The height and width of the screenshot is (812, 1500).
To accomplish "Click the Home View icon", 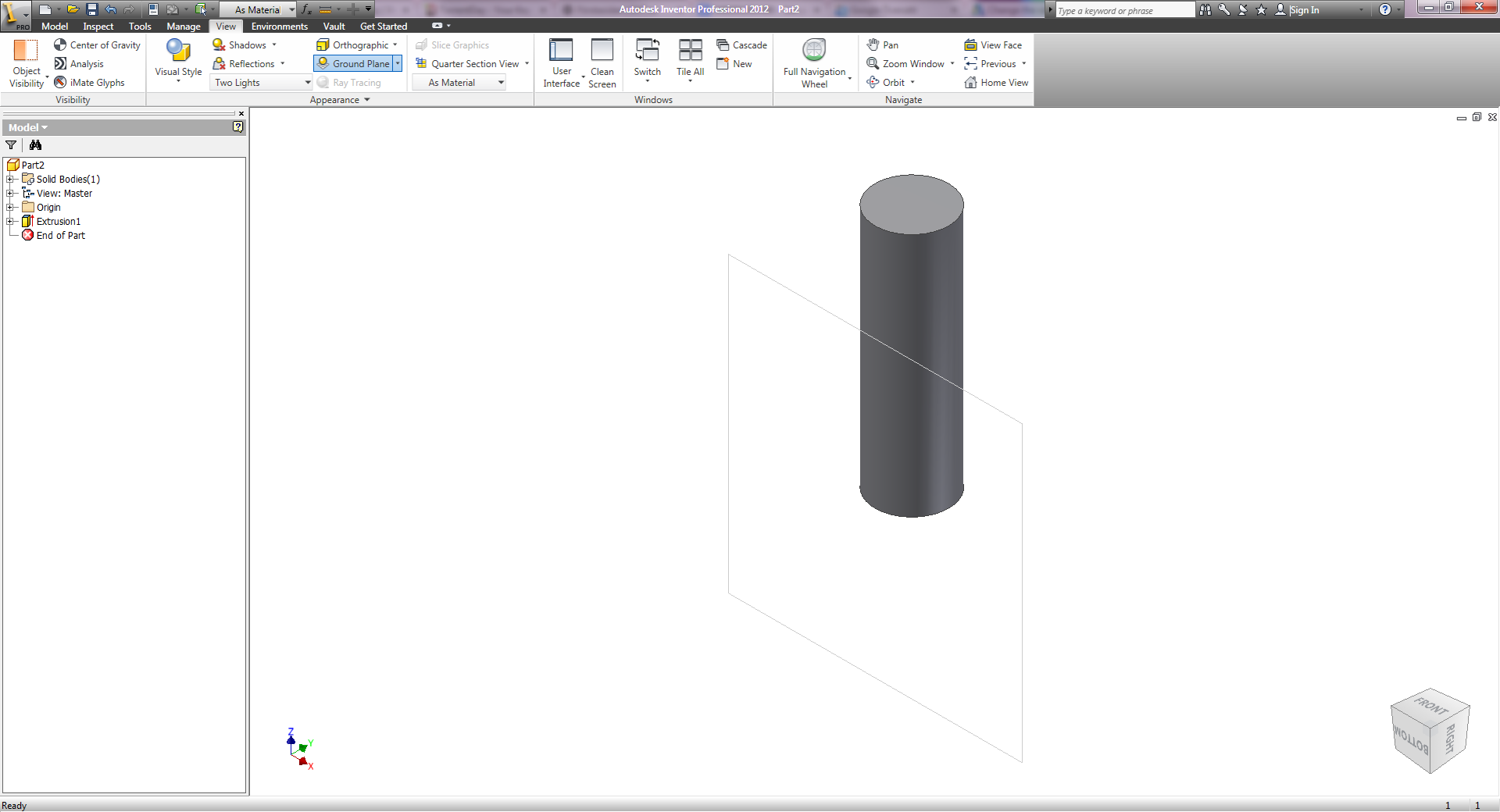I will tap(970, 83).
